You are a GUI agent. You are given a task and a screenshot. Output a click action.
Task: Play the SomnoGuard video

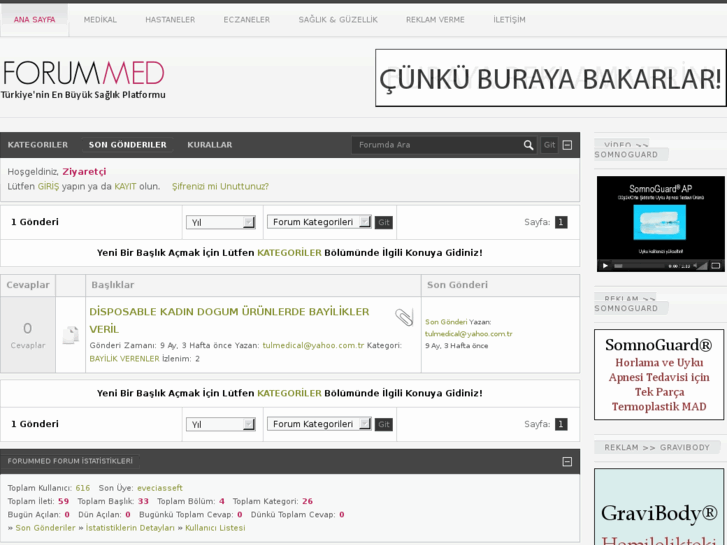[x=605, y=266]
